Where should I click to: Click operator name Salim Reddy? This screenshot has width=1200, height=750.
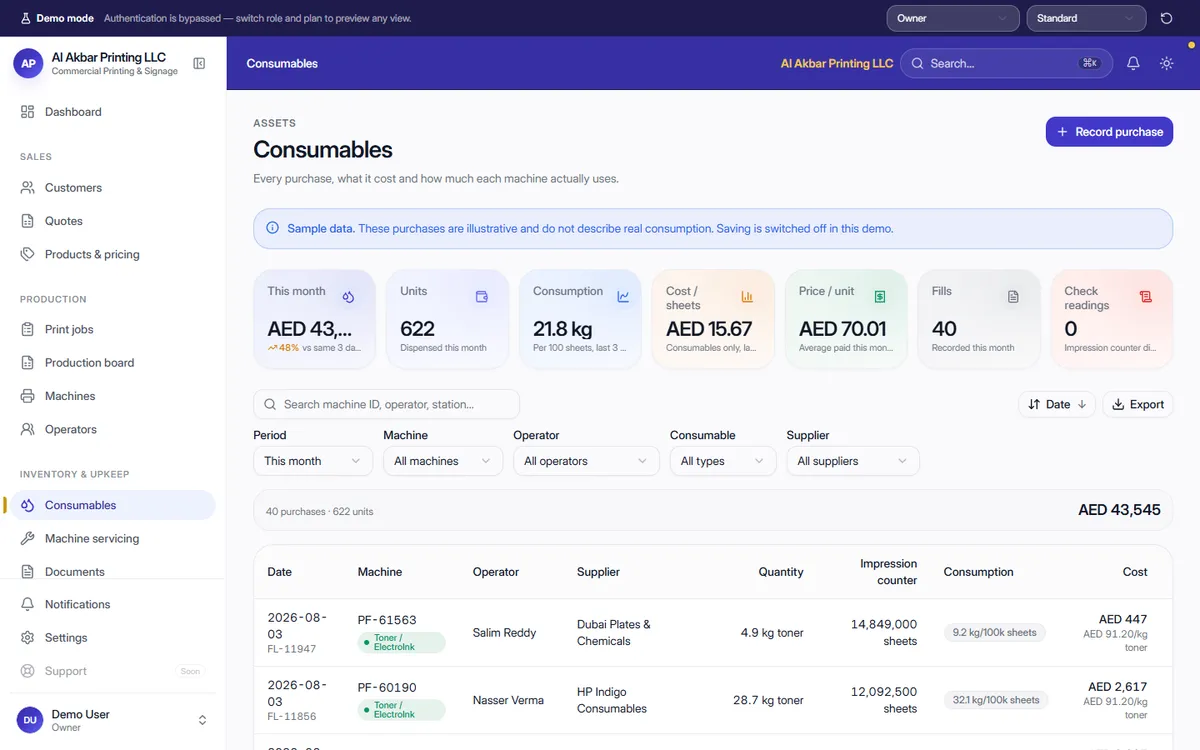click(x=504, y=633)
